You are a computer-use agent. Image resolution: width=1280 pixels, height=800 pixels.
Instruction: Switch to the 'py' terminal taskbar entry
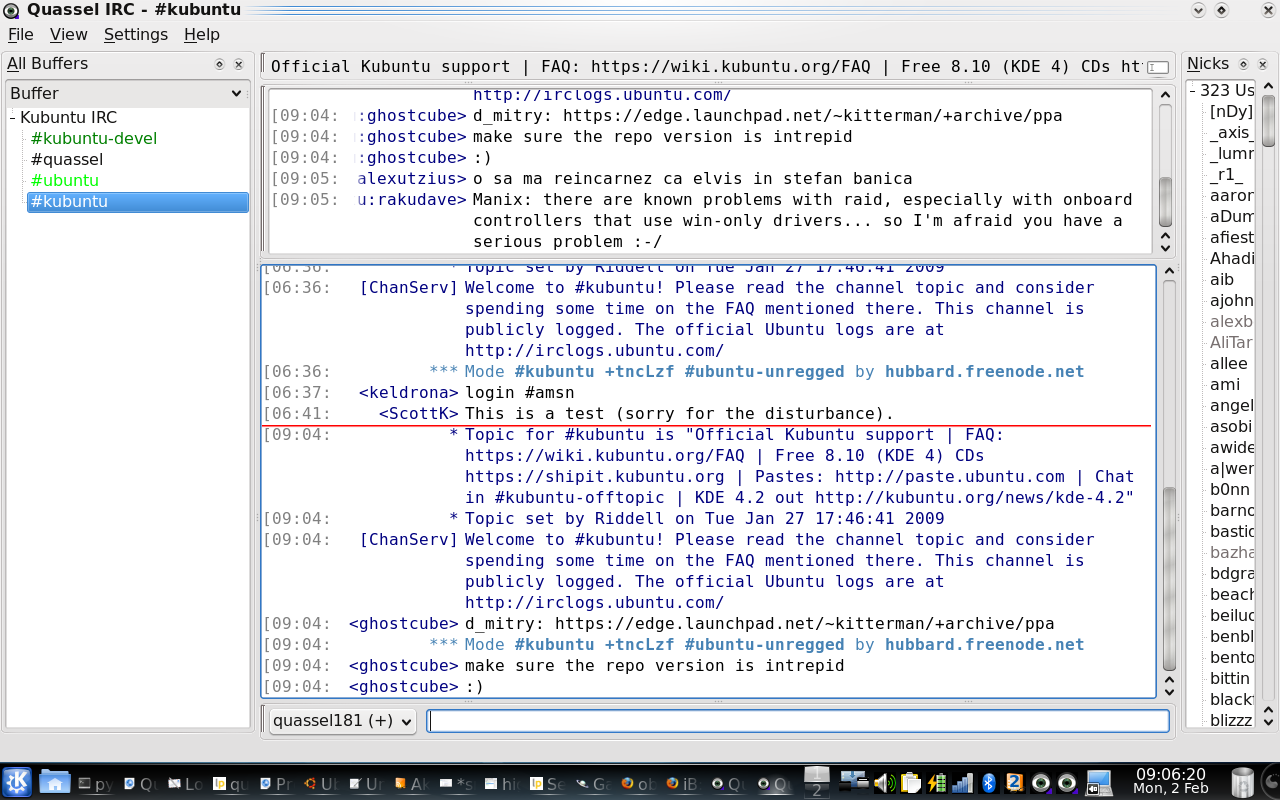[95, 783]
